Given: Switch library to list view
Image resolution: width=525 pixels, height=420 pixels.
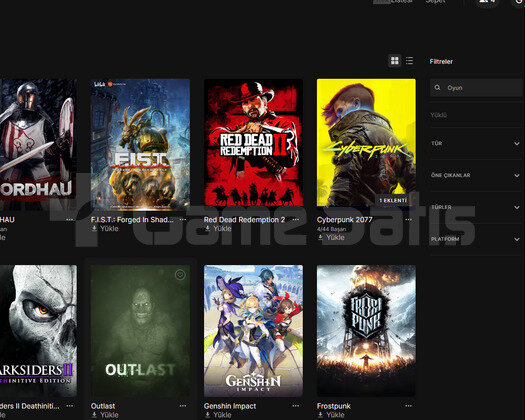Looking at the screenshot, I should (x=409, y=61).
